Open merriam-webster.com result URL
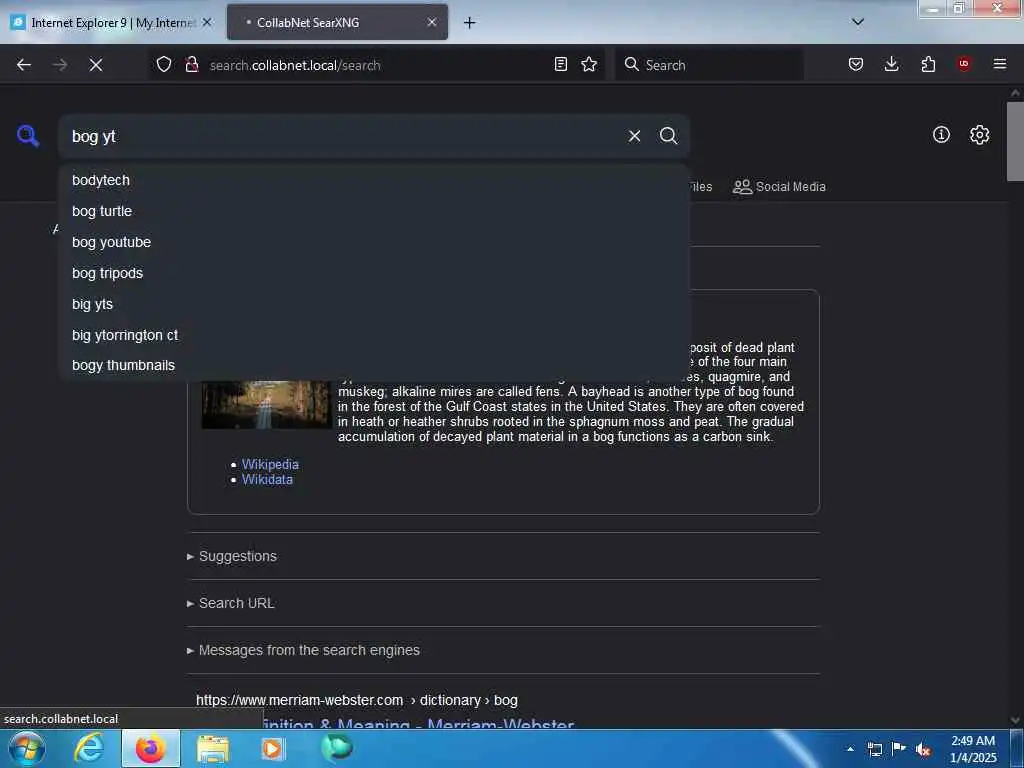Image resolution: width=1024 pixels, height=768 pixels. [x=357, y=700]
